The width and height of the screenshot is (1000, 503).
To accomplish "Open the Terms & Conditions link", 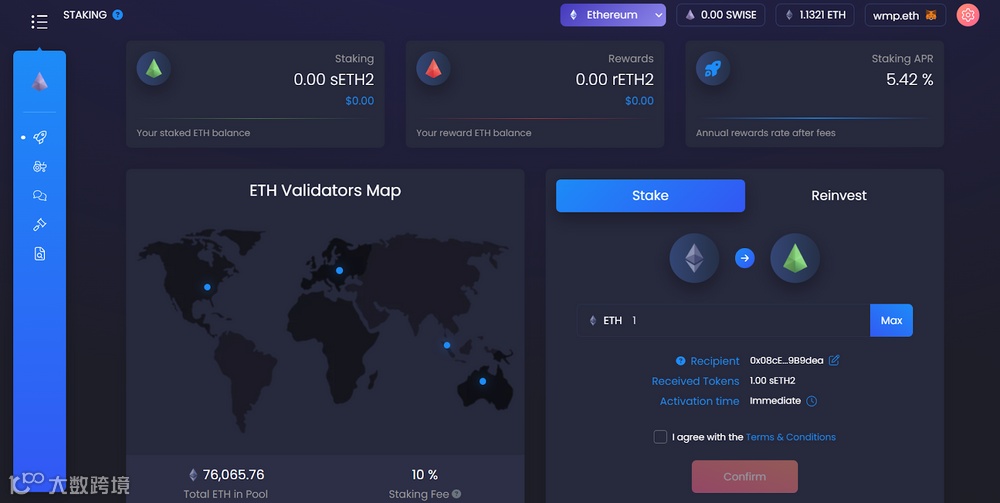I will click(x=791, y=437).
